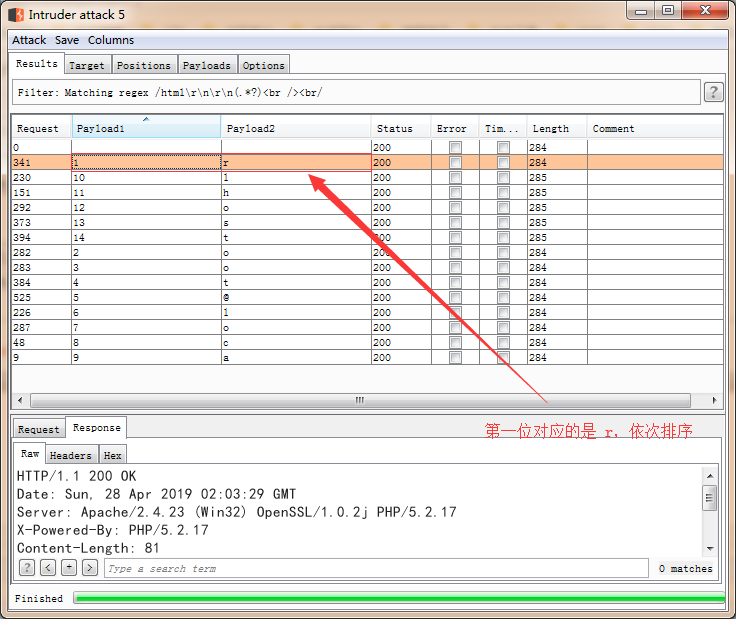
Task: Maximize the Intruder attack window
Action: (668, 10)
